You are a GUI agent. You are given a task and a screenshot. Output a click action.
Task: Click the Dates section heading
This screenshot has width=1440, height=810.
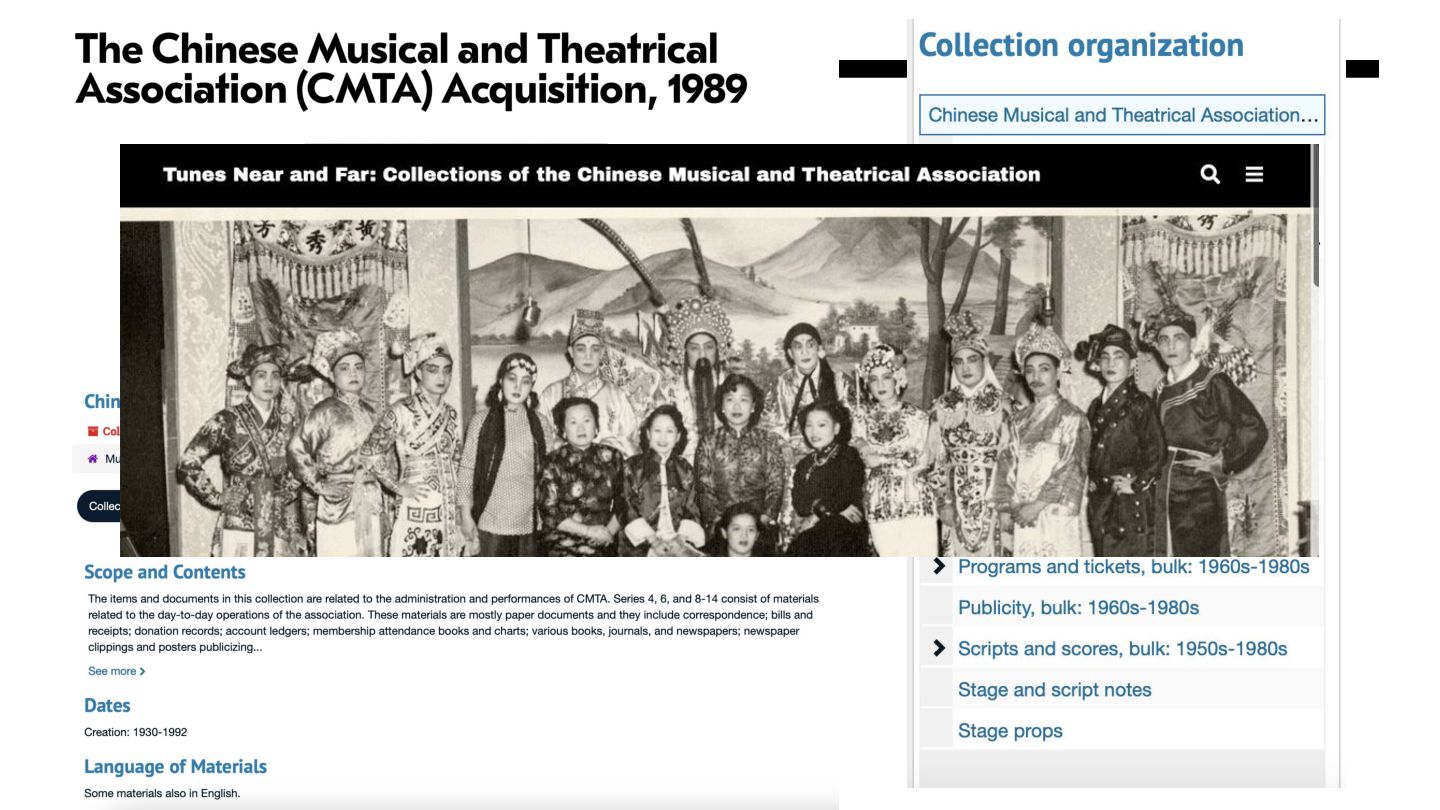tap(107, 705)
